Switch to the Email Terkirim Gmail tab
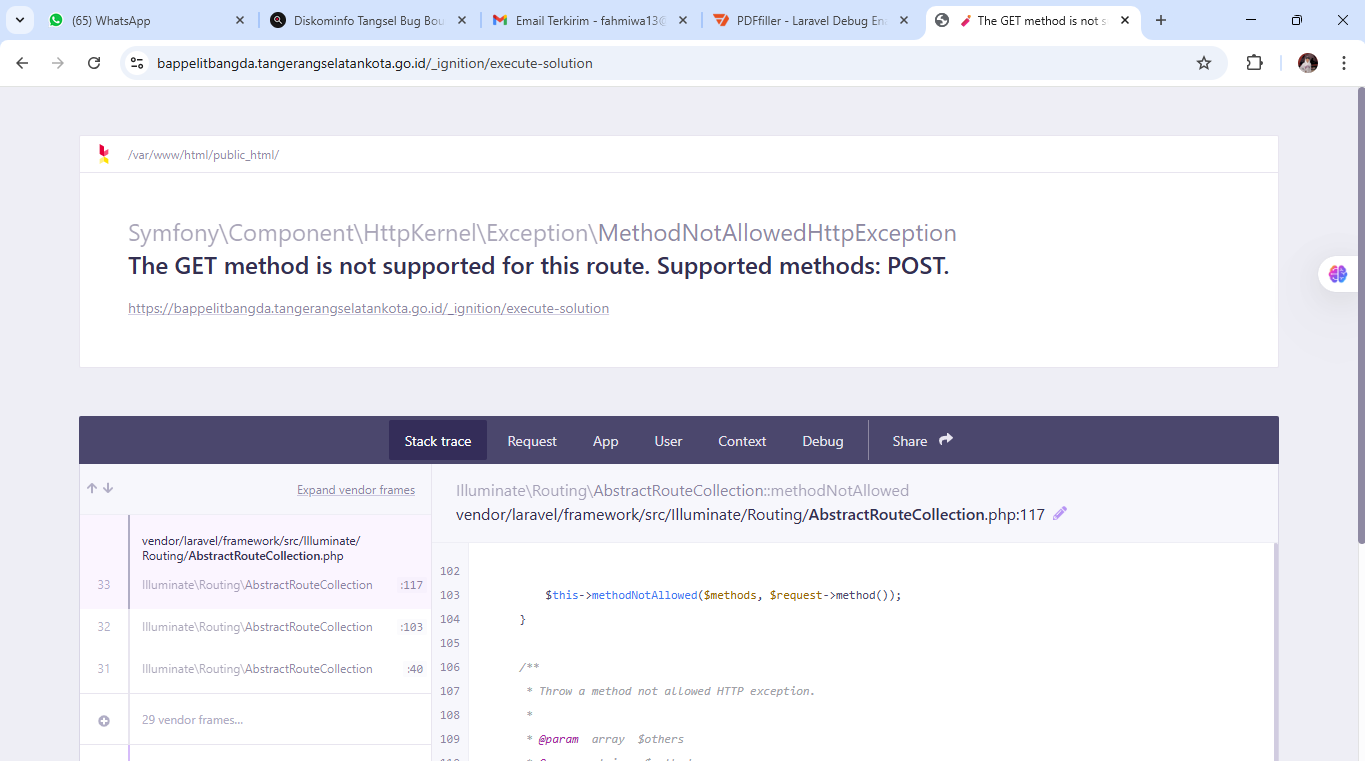Image resolution: width=1365 pixels, height=761 pixels. (x=589, y=20)
